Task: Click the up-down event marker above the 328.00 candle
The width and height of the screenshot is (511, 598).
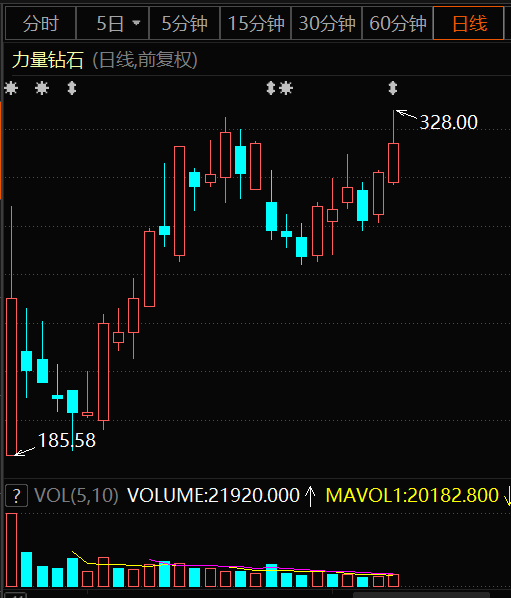Action: tap(393, 88)
